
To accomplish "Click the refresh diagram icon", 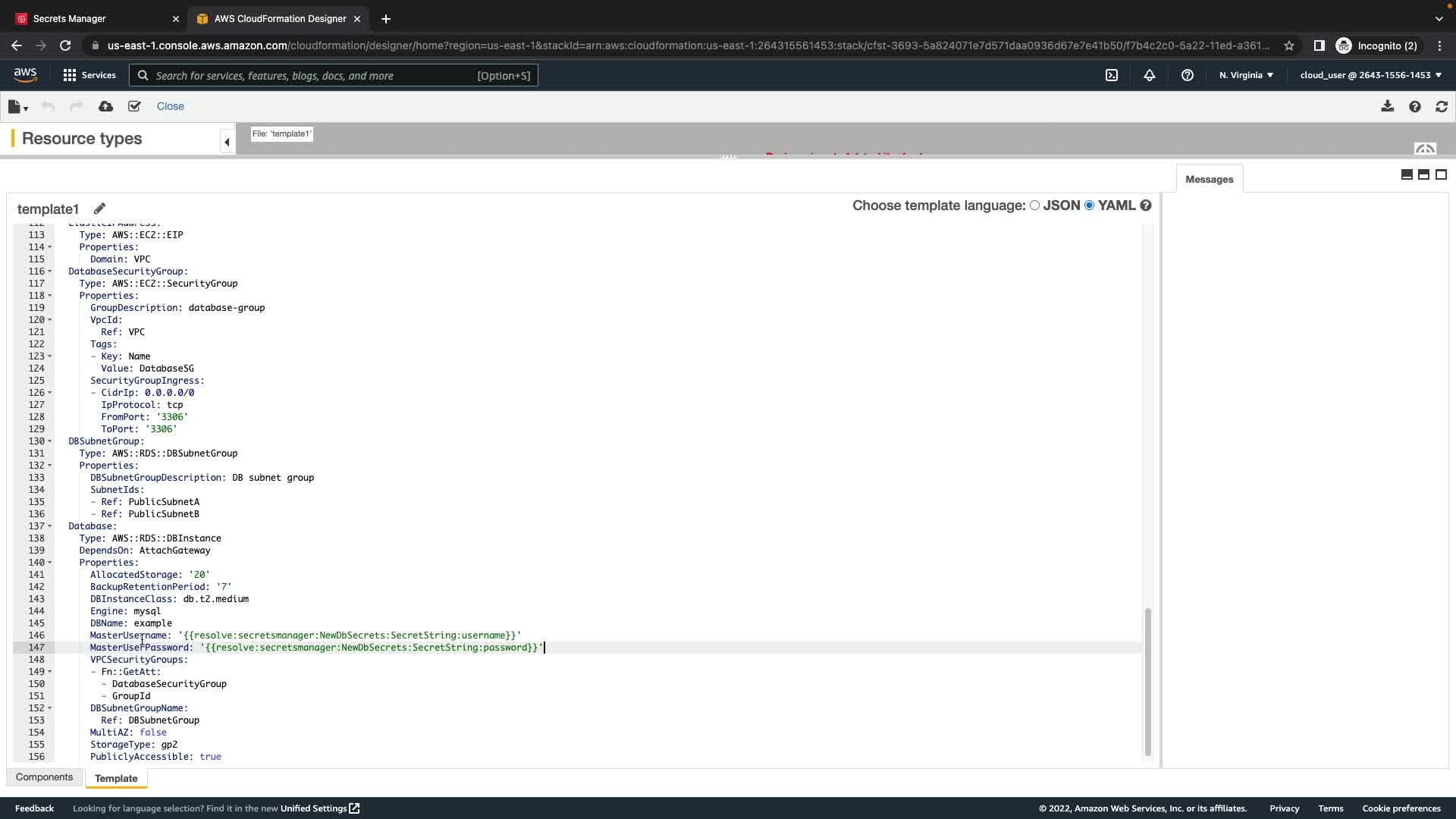I will (x=1442, y=107).
